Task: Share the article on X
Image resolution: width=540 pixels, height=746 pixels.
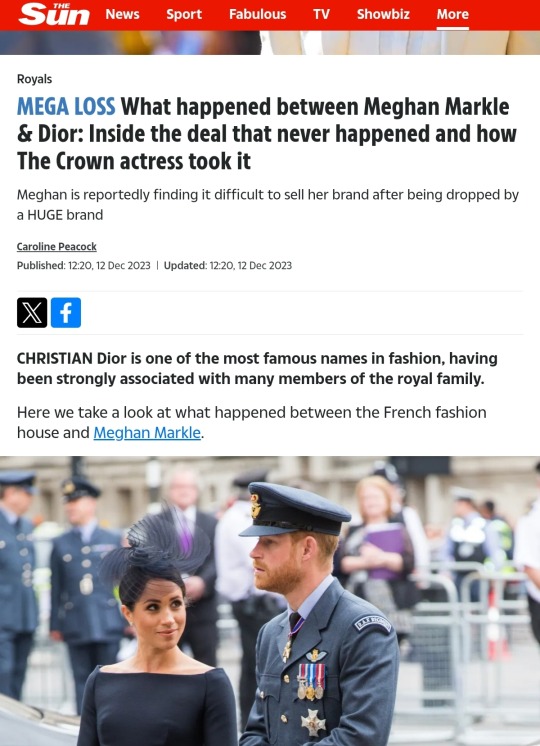Action: [x=32, y=313]
